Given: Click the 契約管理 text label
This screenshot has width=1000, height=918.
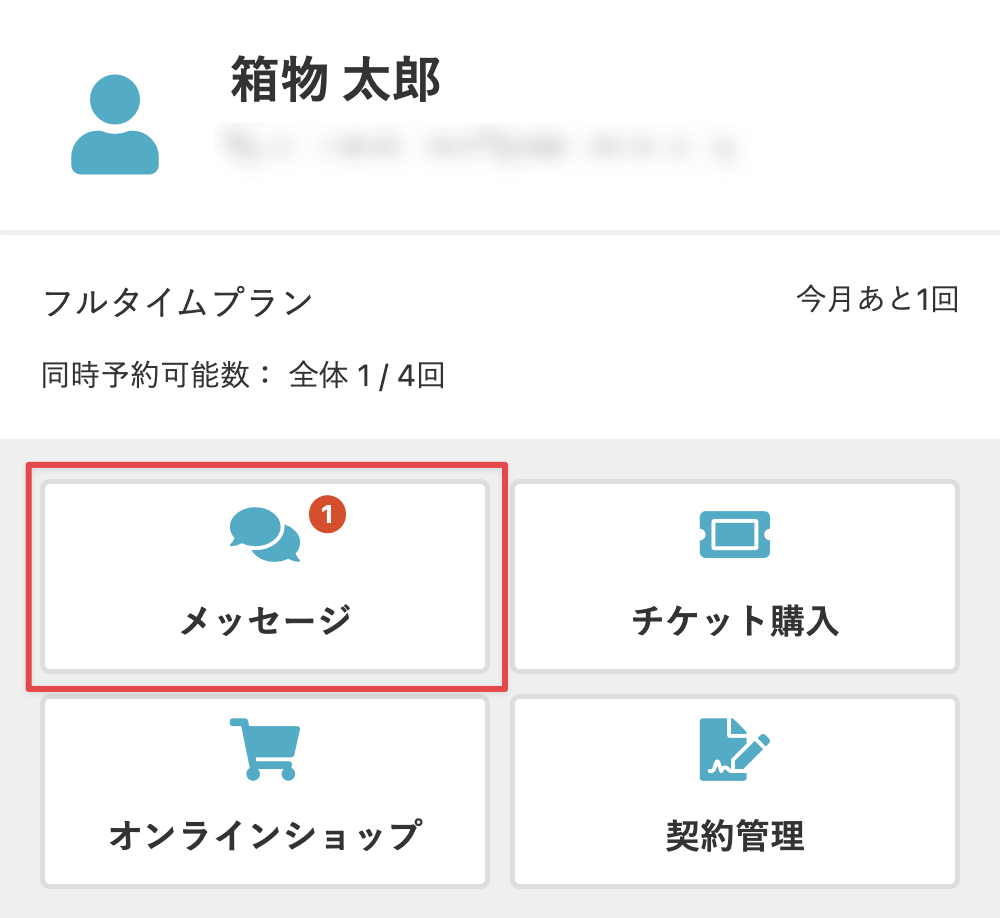Looking at the screenshot, I should point(735,835).
